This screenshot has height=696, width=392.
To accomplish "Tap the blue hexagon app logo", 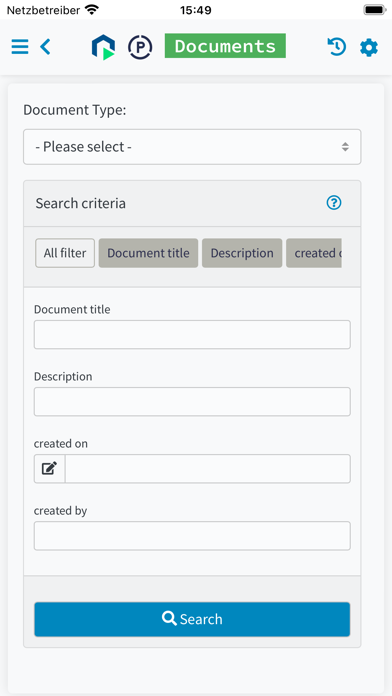I will point(103,47).
